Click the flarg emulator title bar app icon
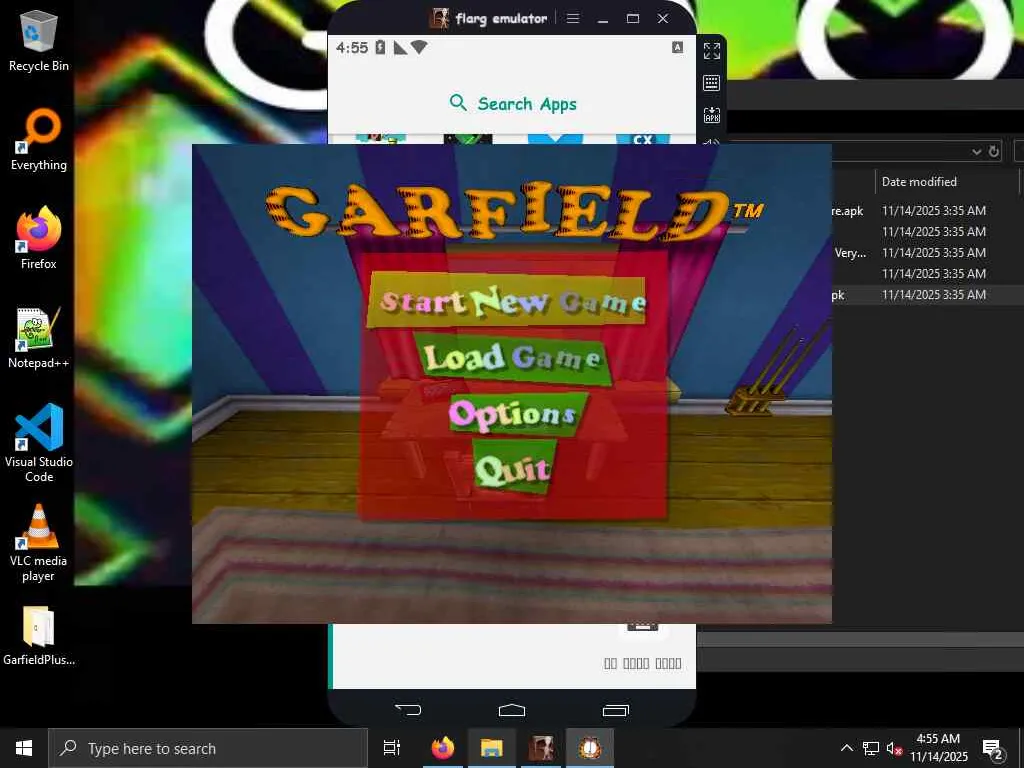Image resolution: width=1024 pixels, height=768 pixels. point(439,18)
